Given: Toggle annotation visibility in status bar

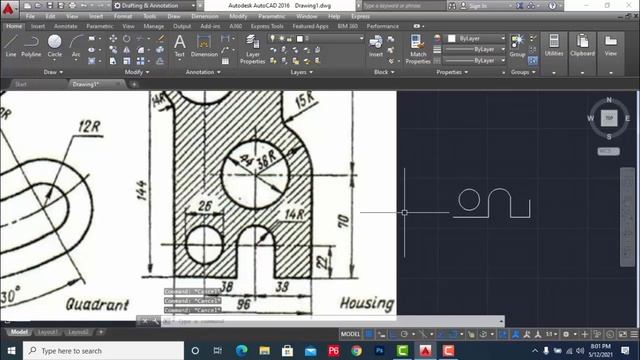Looking at the screenshot, I should [516, 334].
